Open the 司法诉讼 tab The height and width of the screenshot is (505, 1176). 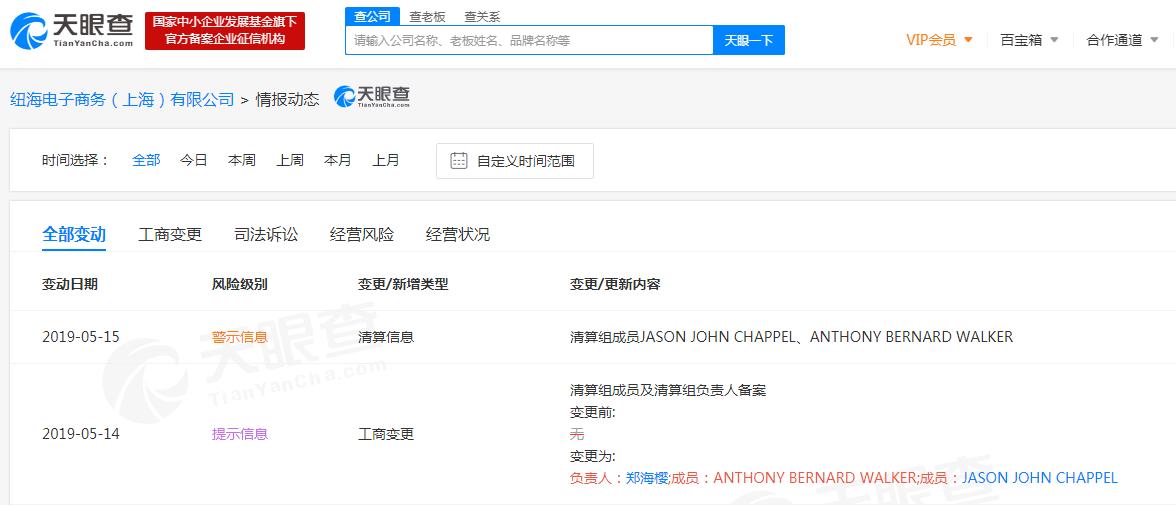[x=266, y=235]
